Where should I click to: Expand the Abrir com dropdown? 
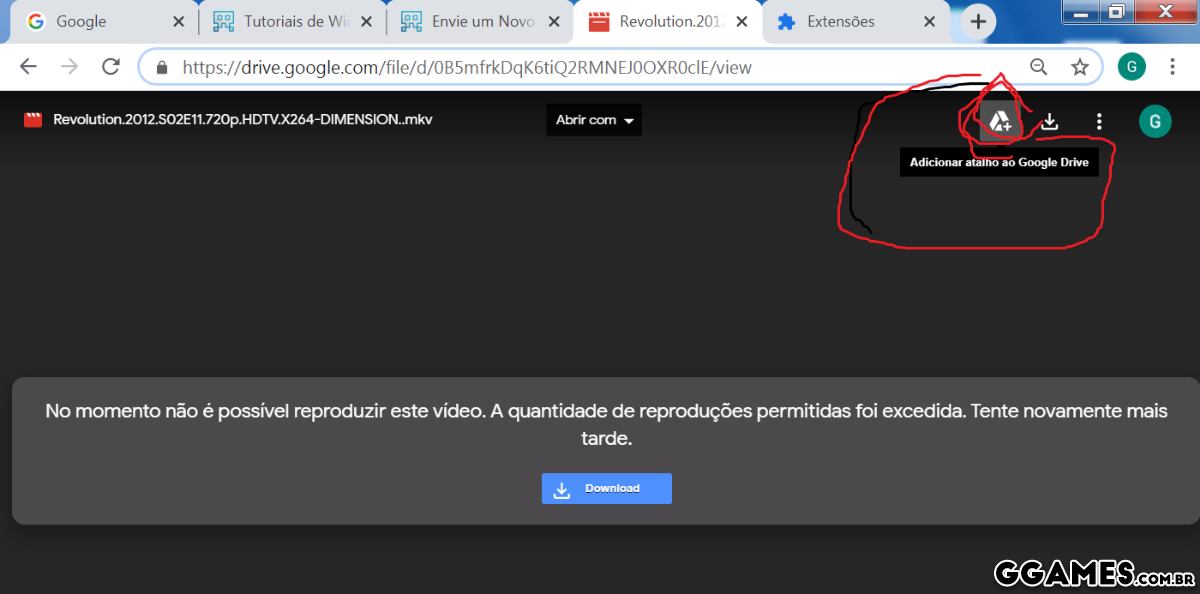tap(595, 120)
